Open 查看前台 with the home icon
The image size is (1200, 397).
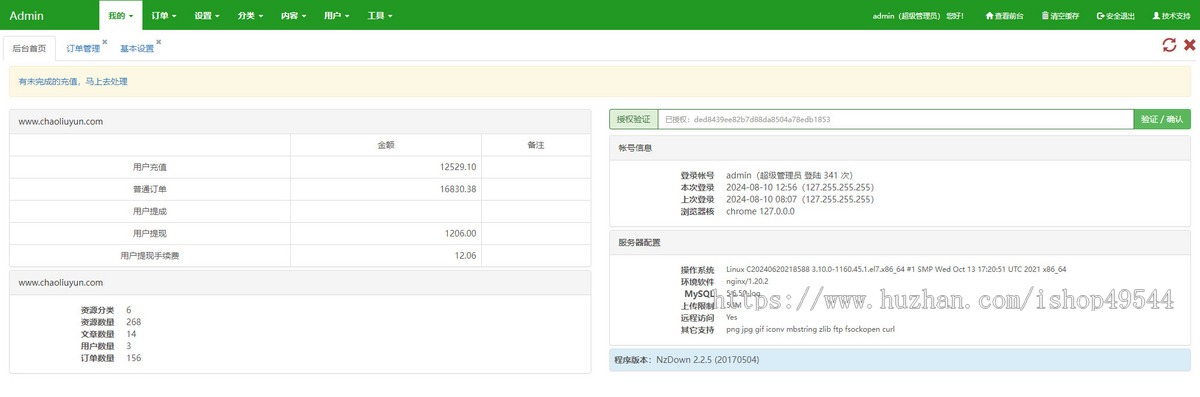[x=1004, y=16]
